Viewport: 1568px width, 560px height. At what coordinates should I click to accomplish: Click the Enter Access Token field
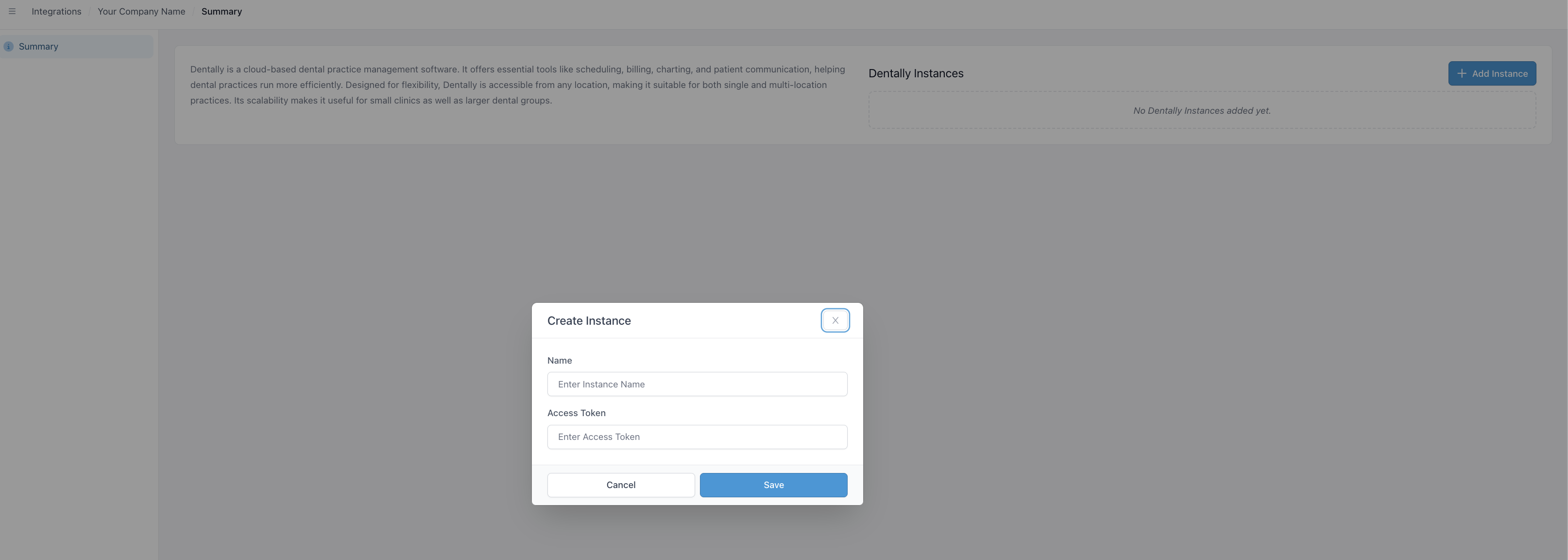point(697,437)
